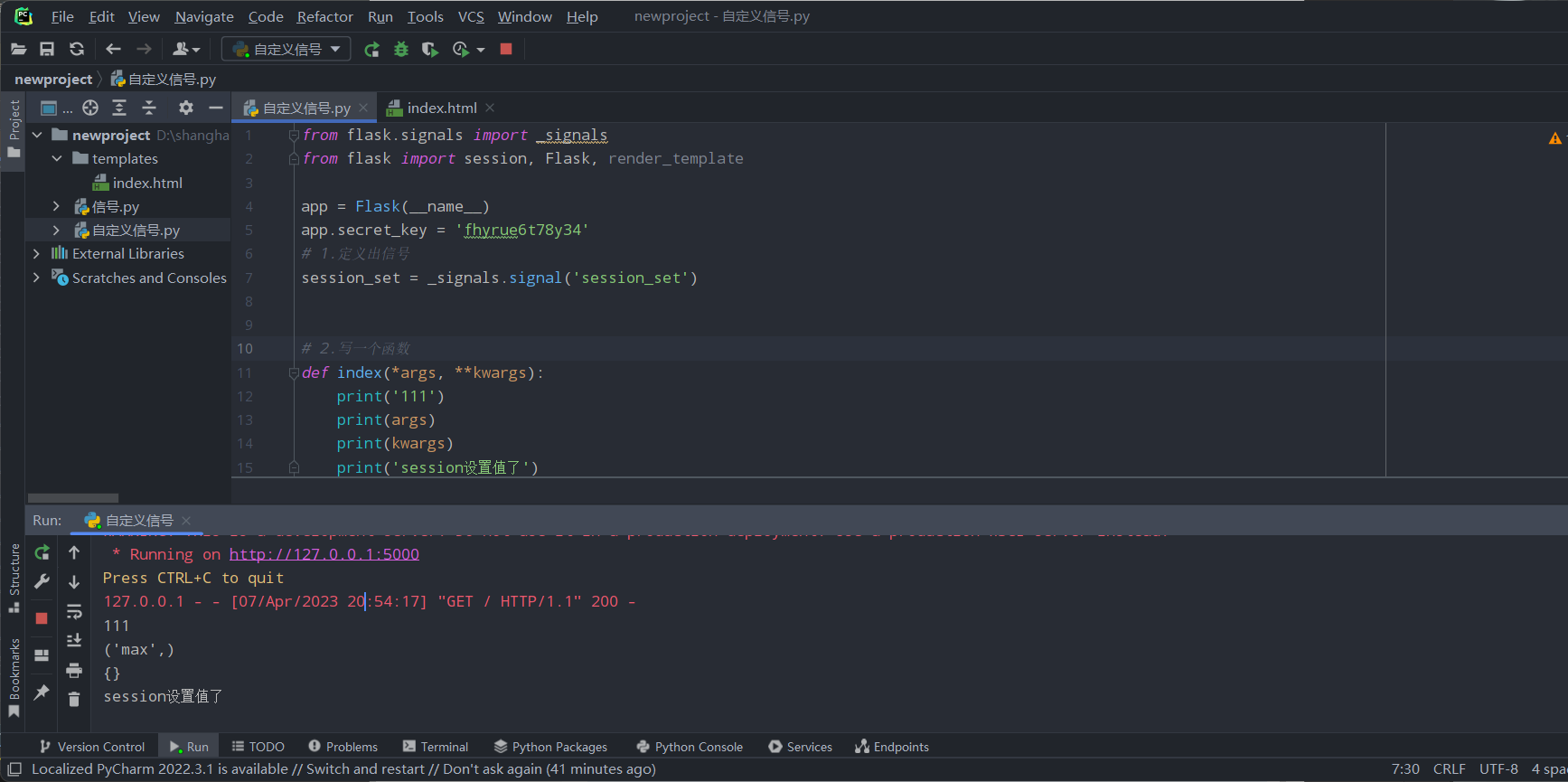Open the 自定义信号 run configuration dropdown
The height and width of the screenshot is (782, 1568).
(x=286, y=49)
